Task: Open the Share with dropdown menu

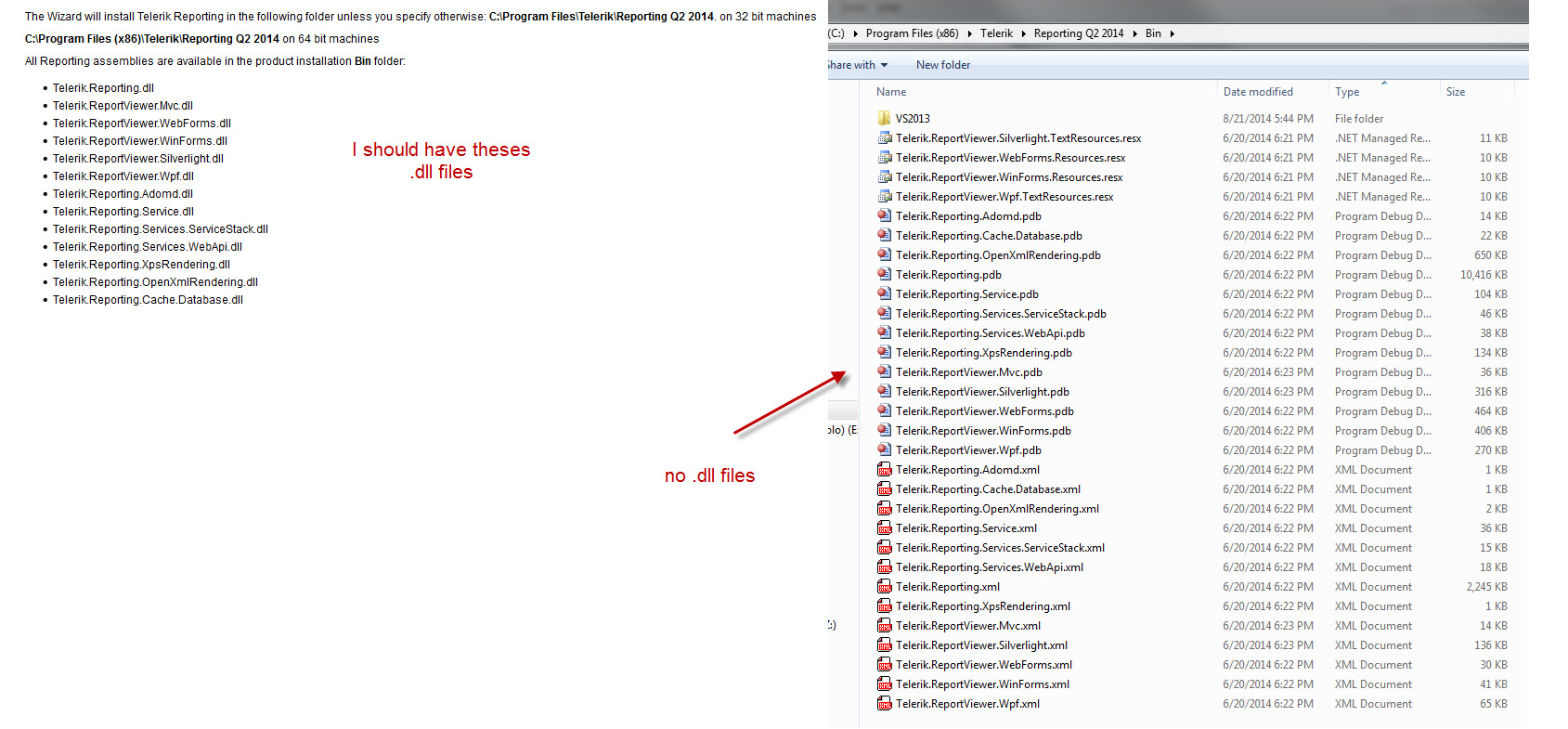Action: point(858,65)
